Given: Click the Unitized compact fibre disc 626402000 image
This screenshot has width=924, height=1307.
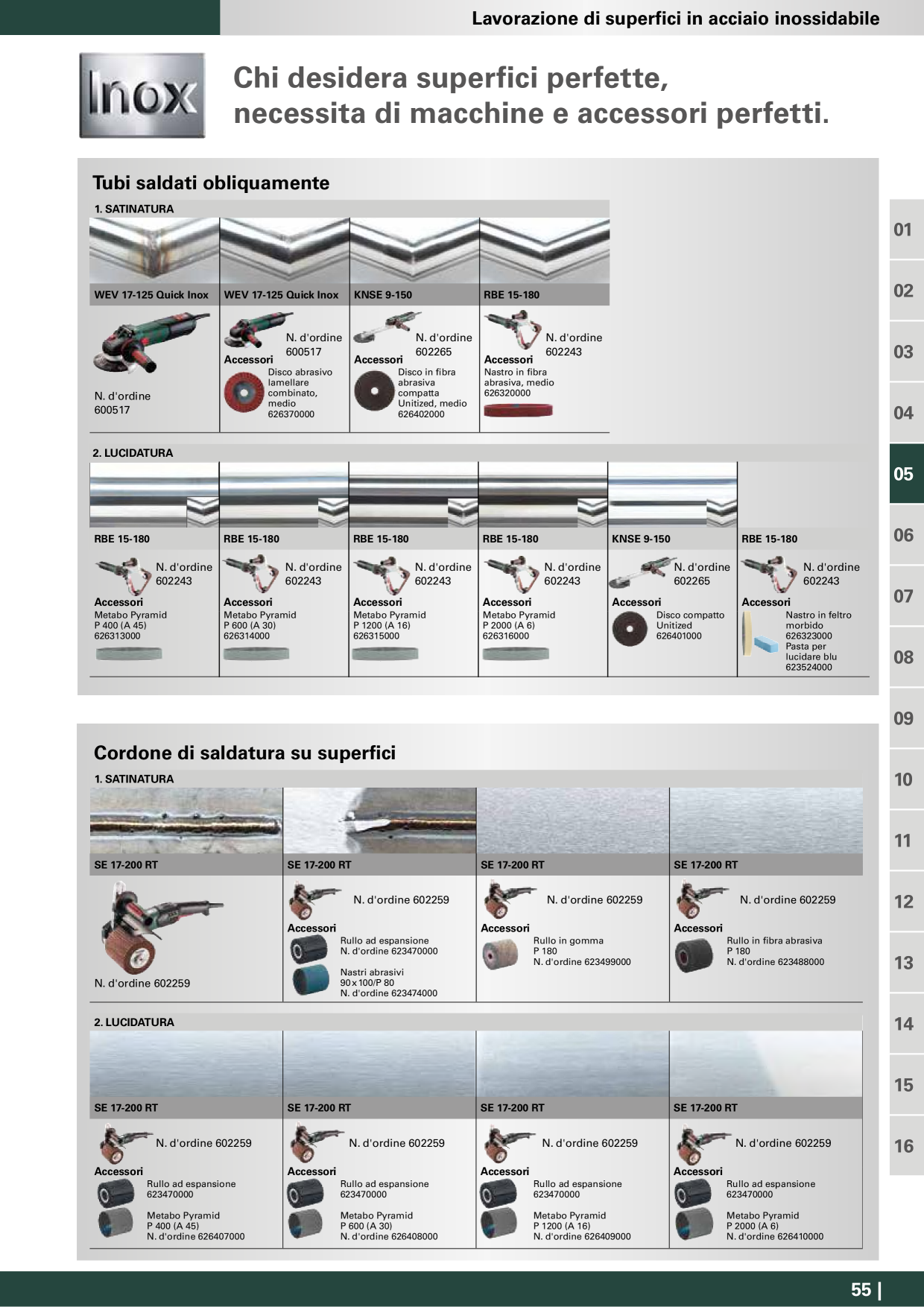Looking at the screenshot, I should [374, 392].
